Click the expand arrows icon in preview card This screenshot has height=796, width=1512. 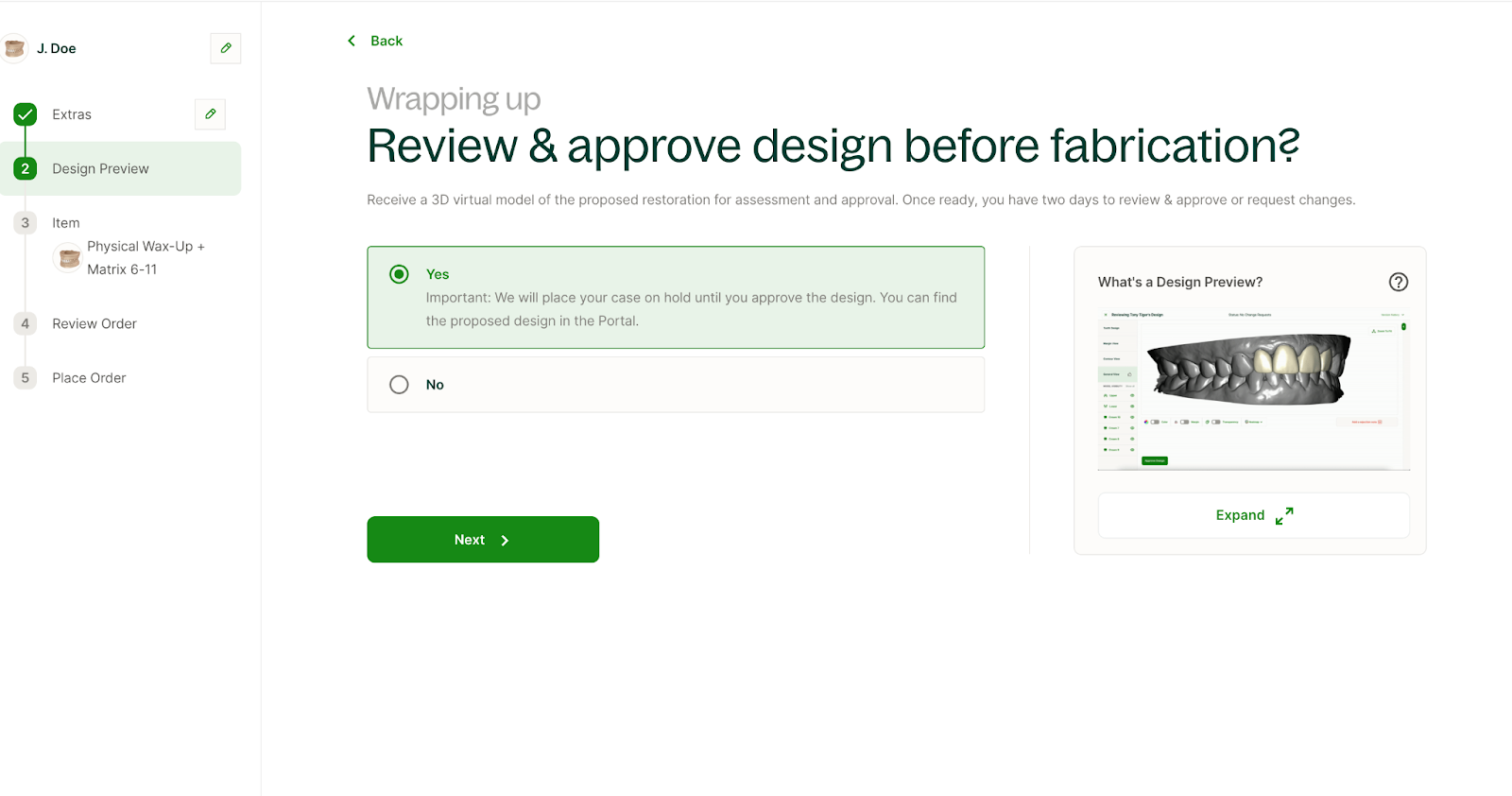(1283, 516)
